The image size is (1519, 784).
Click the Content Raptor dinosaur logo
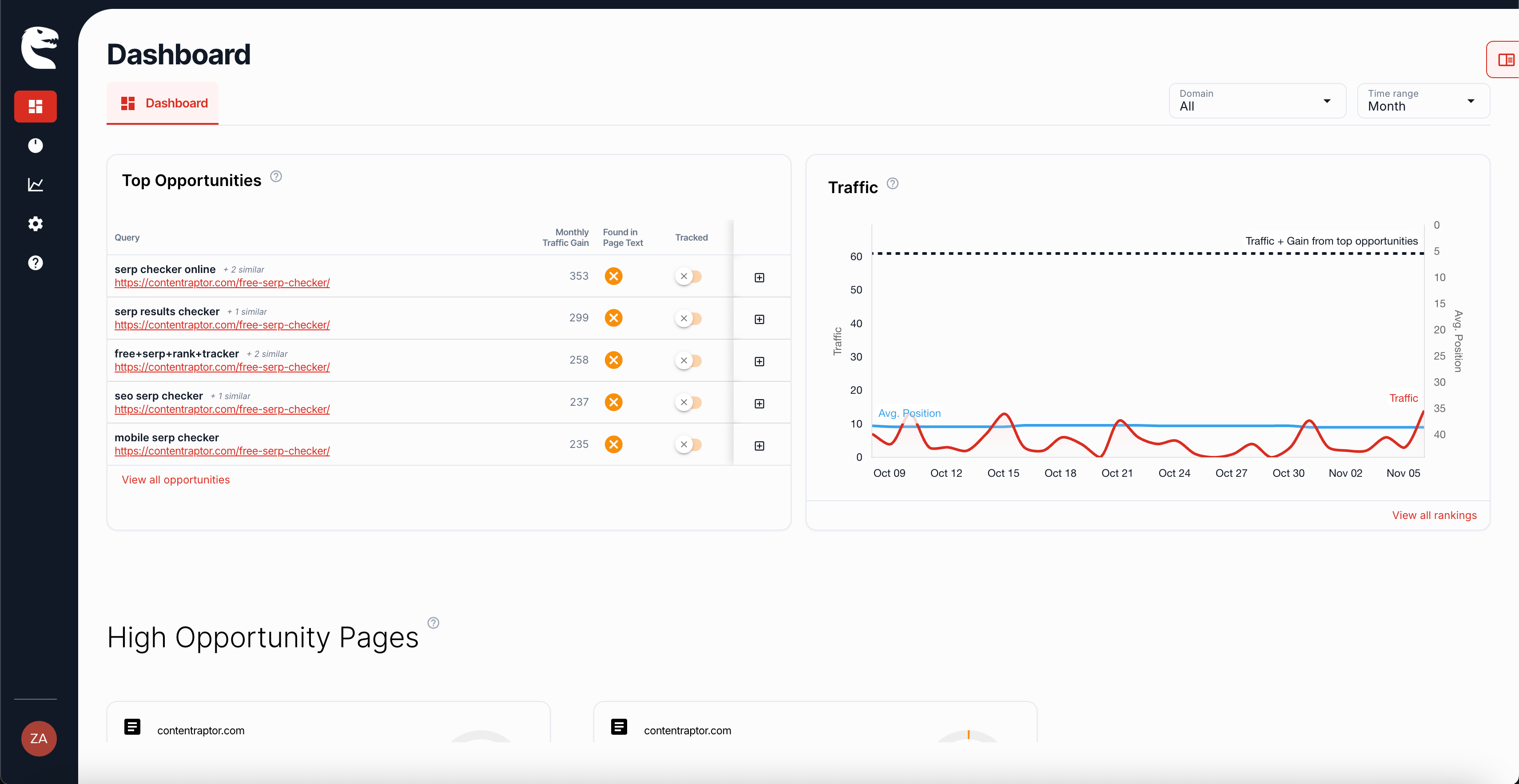pos(40,48)
